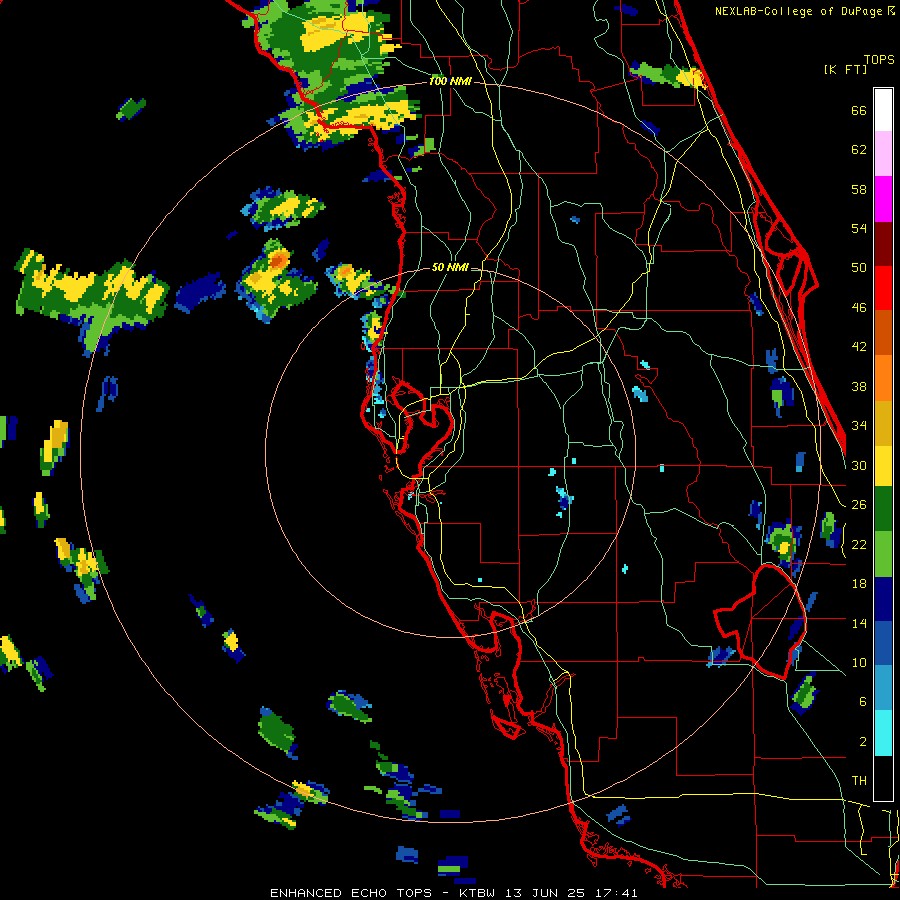
Task: Select the 34 value on the legend
Action: click(859, 426)
